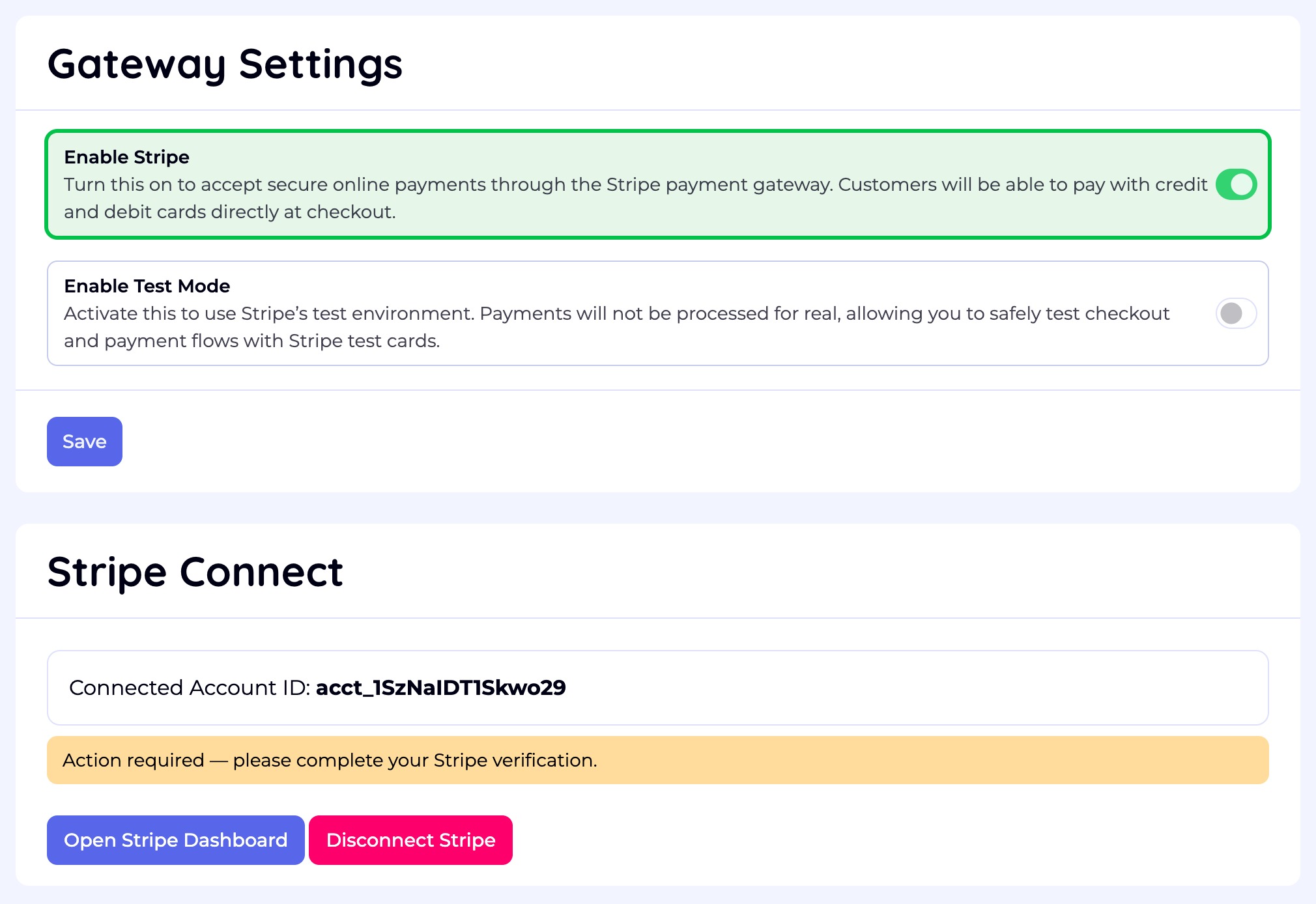
Task: Click 'Stripe payment gateway' phrase in description
Action: [719, 184]
